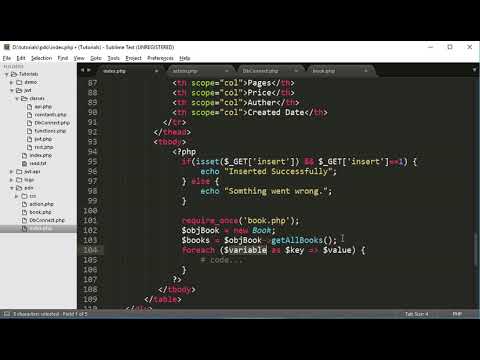Click the vertical scrollbar in the editor
The width and height of the screenshot is (480, 360).
[476, 249]
